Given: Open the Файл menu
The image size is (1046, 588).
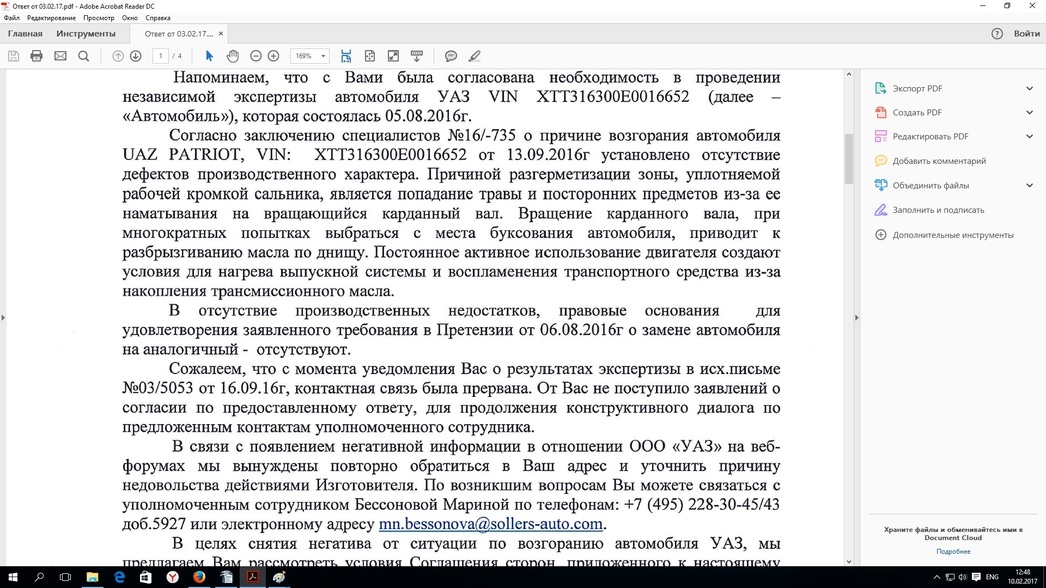Looking at the screenshot, I should pos(12,18).
